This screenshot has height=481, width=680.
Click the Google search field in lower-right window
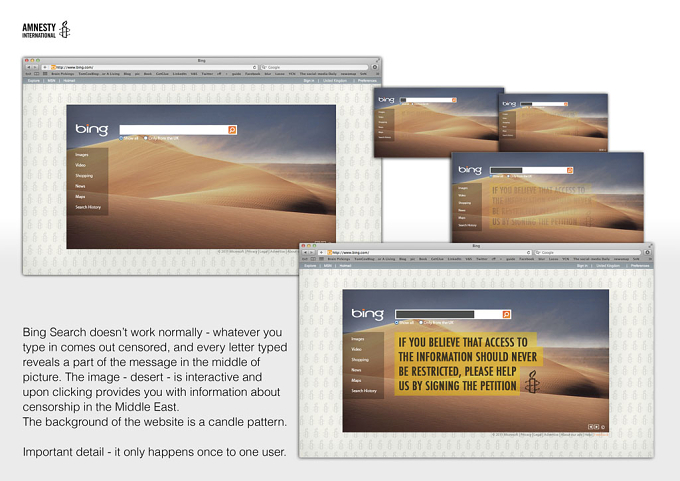pyautogui.click(x=588, y=252)
